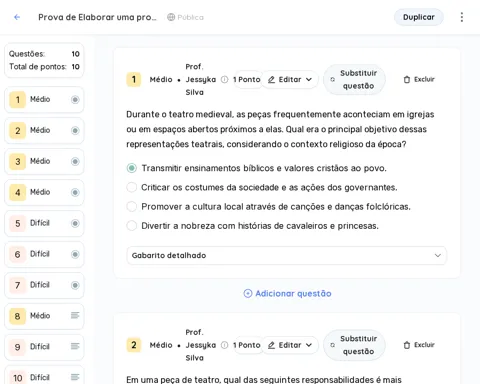
Task: Click the 'Questões:' summary label
Action: (27, 54)
